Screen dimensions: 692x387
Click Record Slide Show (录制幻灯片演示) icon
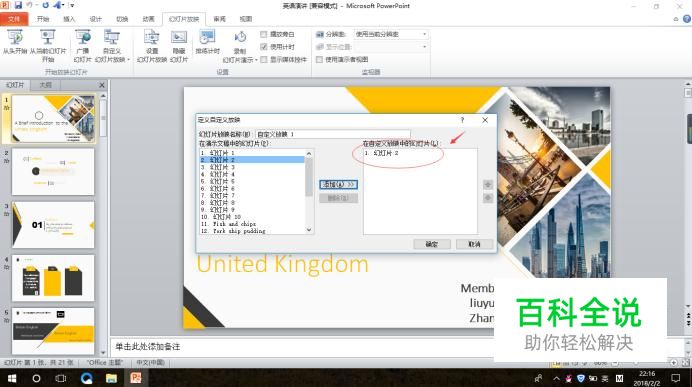[240, 37]
